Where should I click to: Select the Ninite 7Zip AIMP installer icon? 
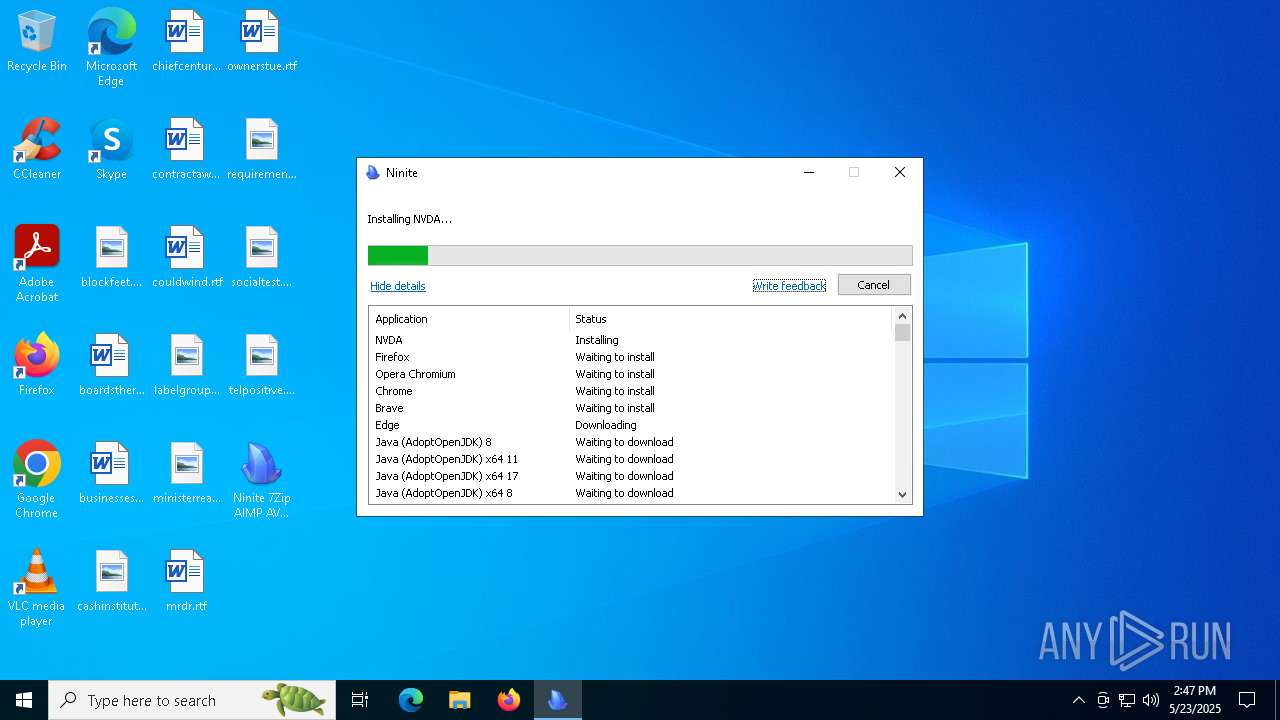(x=261, y=480)
